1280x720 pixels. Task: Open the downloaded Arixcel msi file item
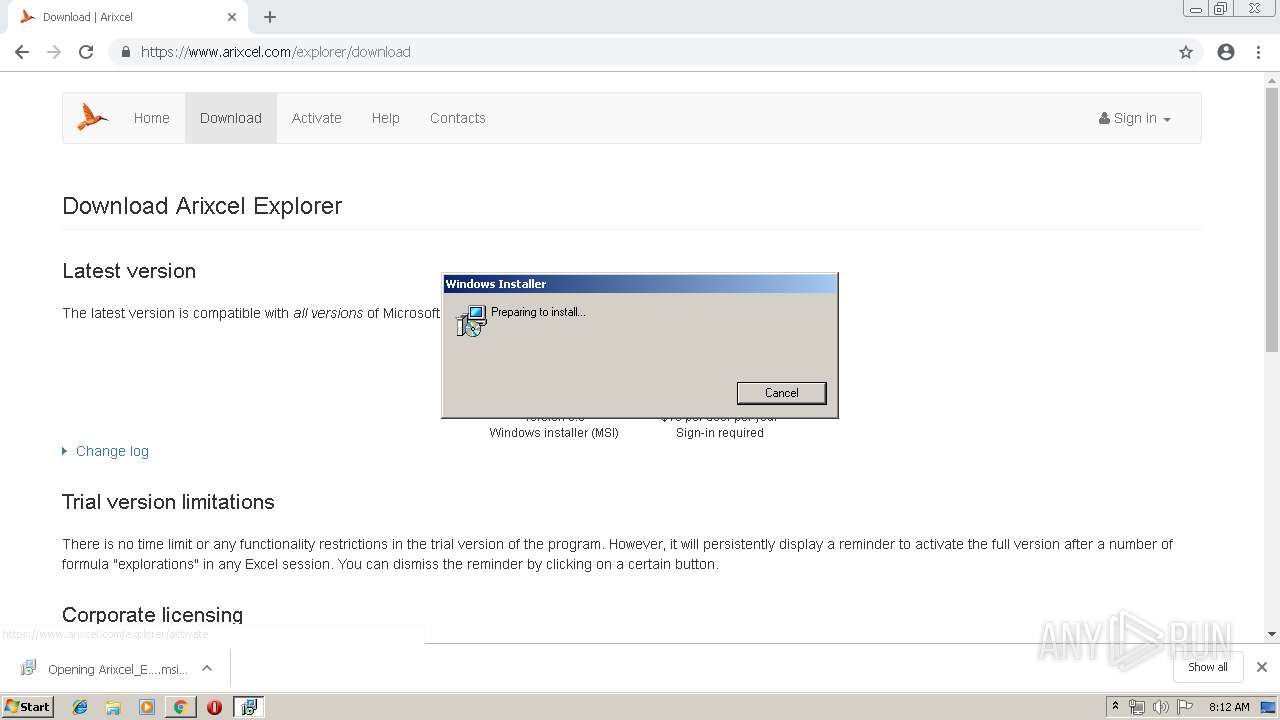pyautogui.click(x=104, y=669)
